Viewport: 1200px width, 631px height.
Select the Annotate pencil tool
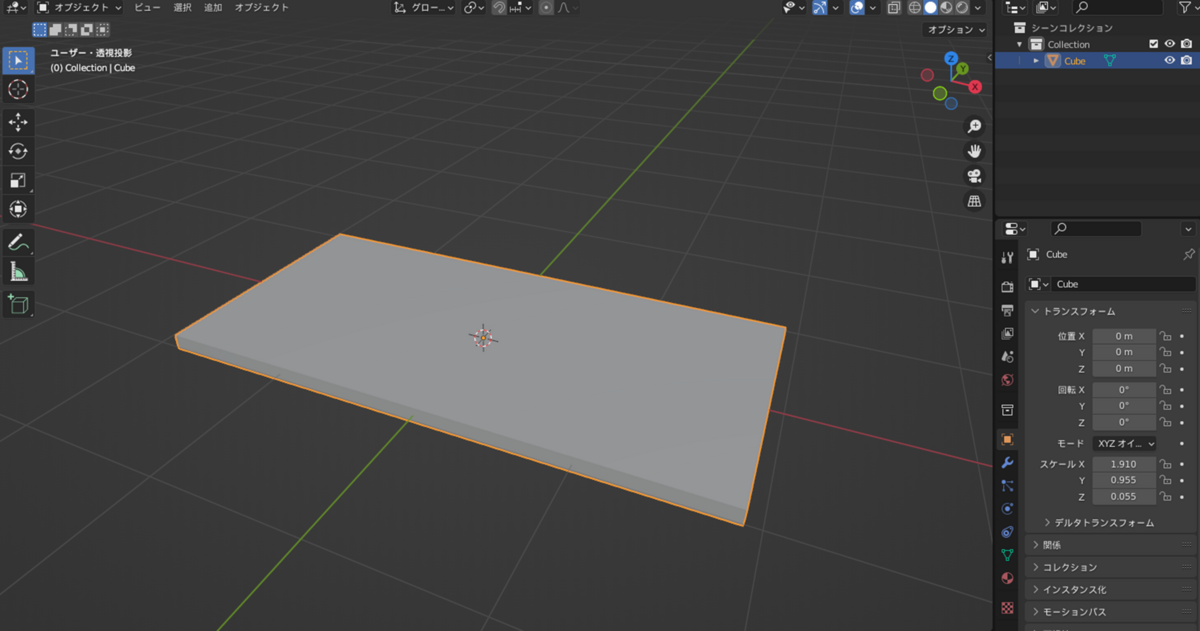(18, 242)
